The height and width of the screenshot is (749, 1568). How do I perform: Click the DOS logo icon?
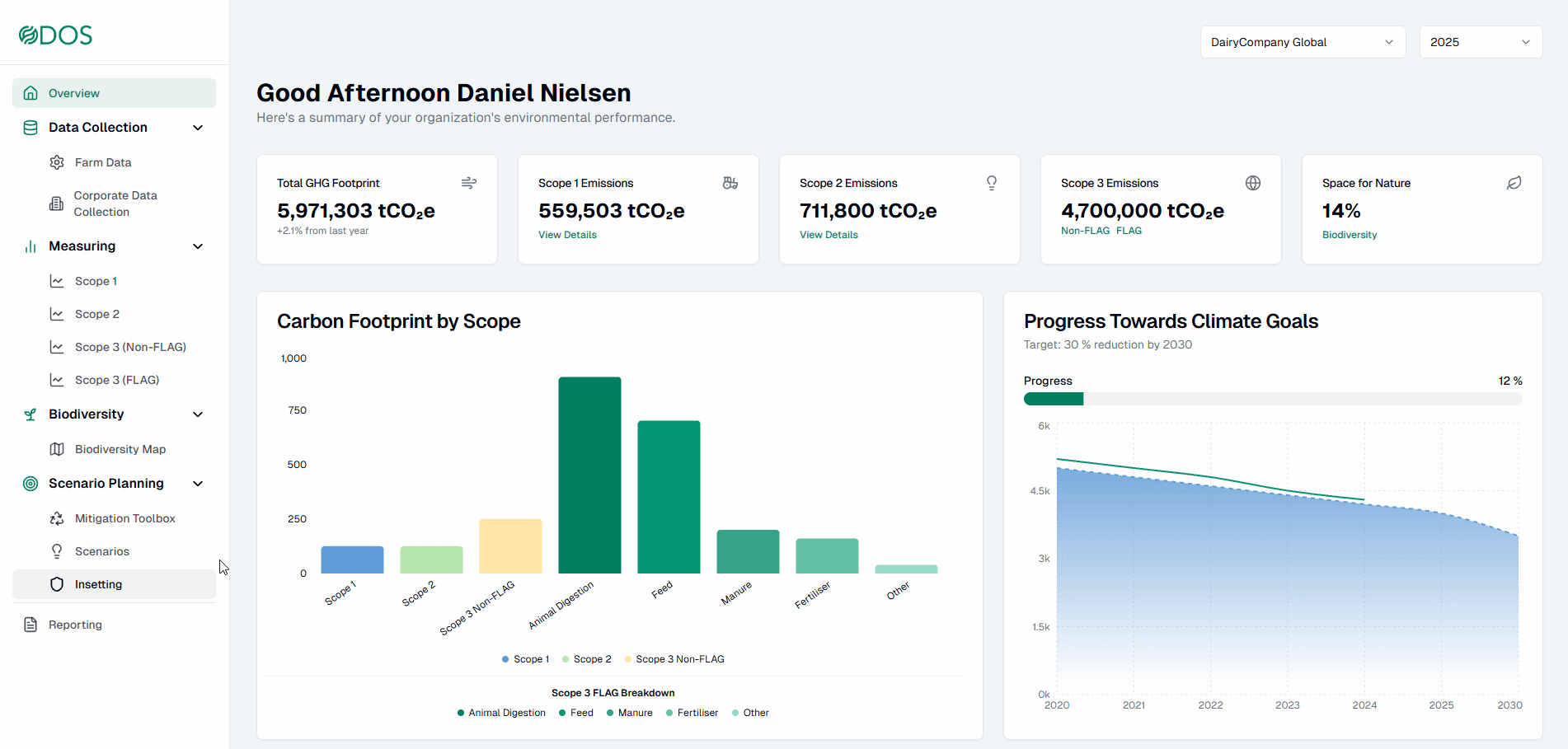coord(29,35)
